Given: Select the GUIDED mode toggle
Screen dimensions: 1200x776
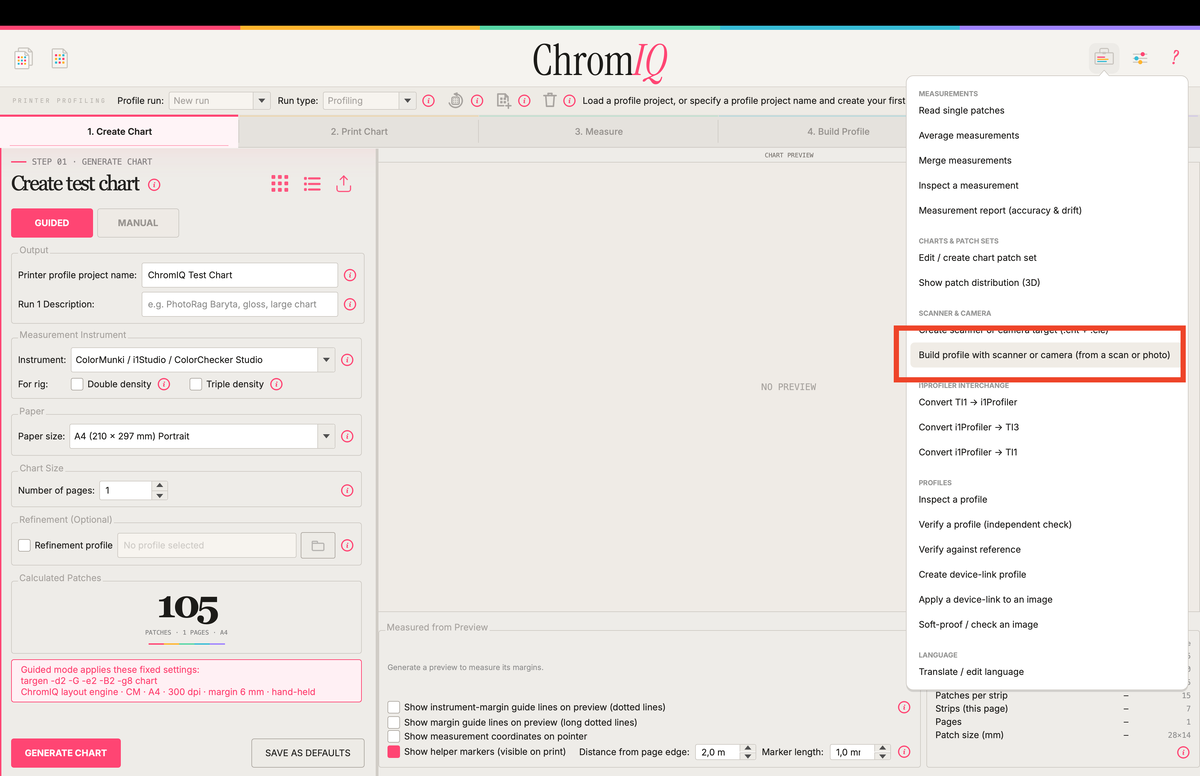Looking at the screenshot, I should [x=52, y=223].
